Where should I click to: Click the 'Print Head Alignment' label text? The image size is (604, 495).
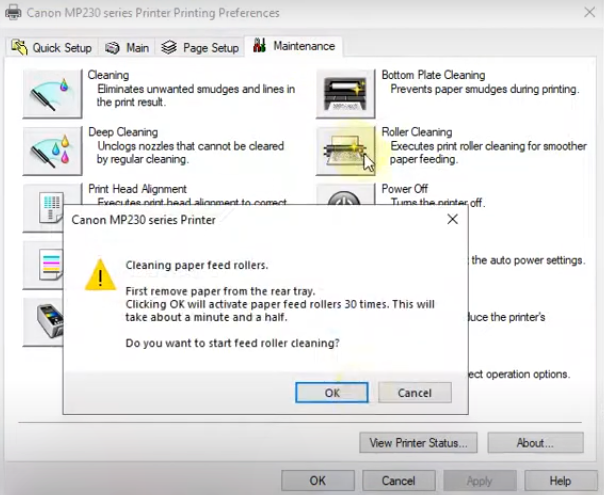tap(138, 189)
